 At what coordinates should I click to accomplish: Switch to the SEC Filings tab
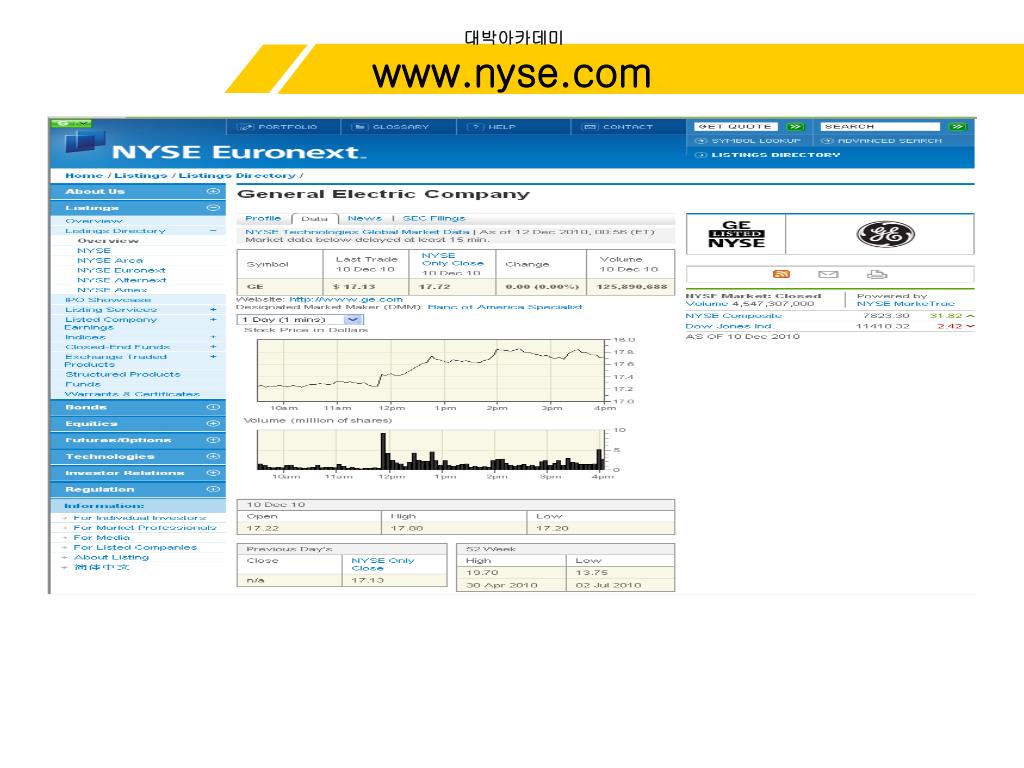(434, 218)
